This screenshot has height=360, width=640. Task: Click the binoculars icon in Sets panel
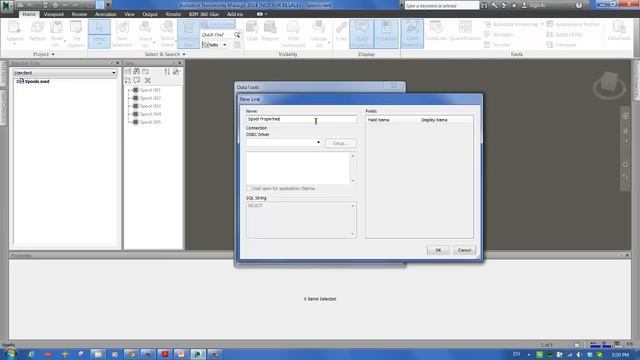[136, 71]
